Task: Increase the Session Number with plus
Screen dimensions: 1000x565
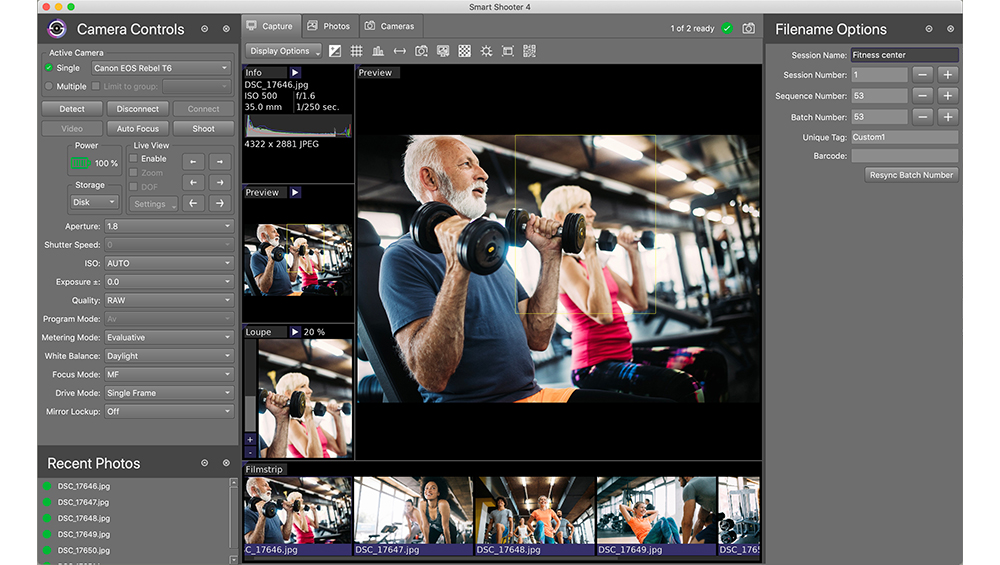Action: (x=947, y=75)
